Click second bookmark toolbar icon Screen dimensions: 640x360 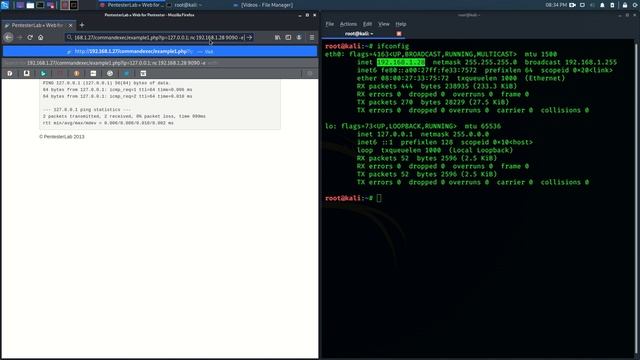point(27,73)
